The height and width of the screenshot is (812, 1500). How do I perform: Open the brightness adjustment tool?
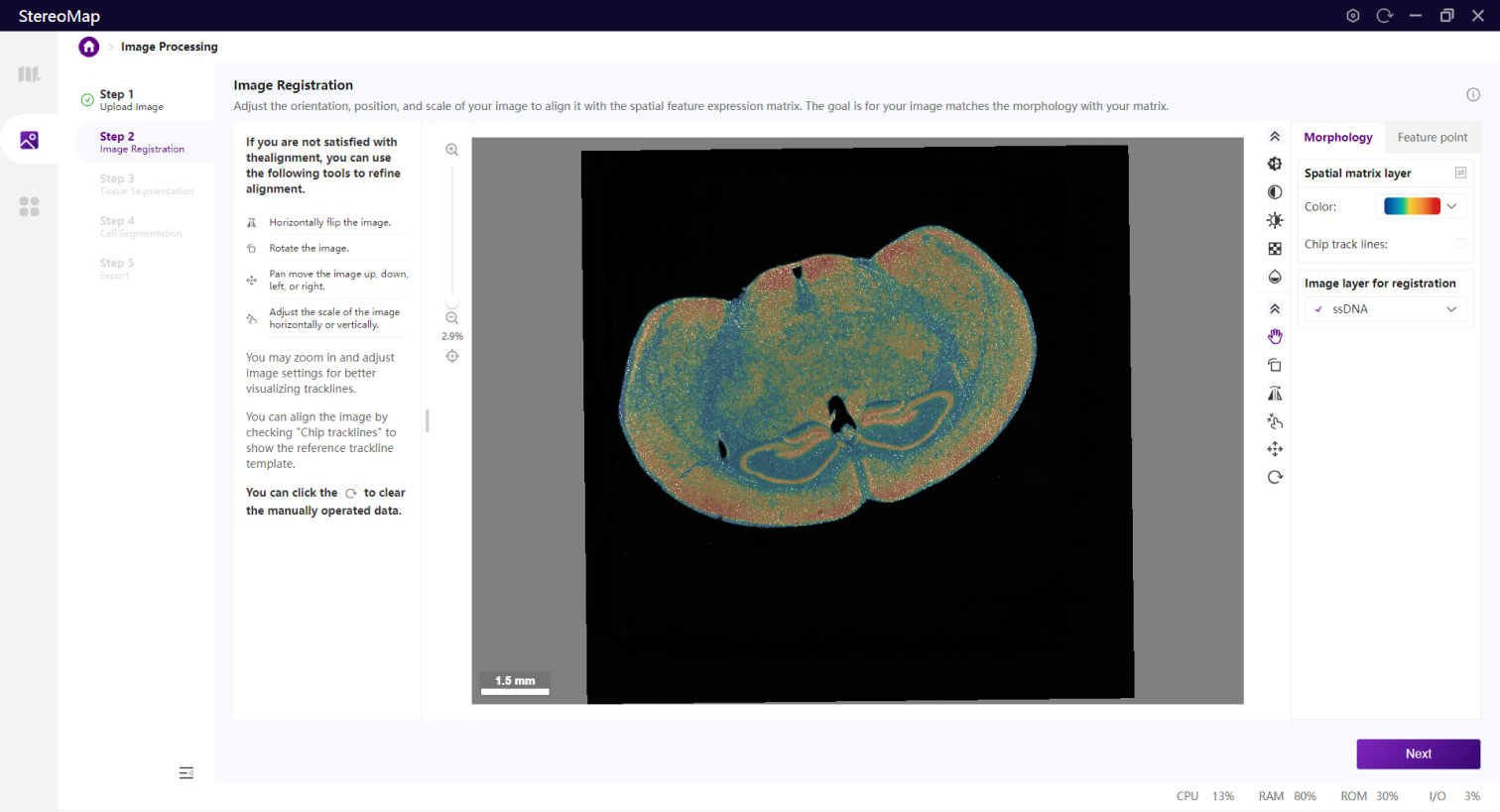[x=1275, y=220]
